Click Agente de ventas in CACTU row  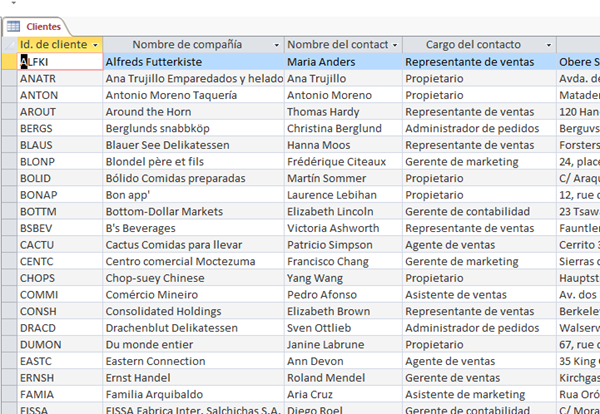click(479, 245)
